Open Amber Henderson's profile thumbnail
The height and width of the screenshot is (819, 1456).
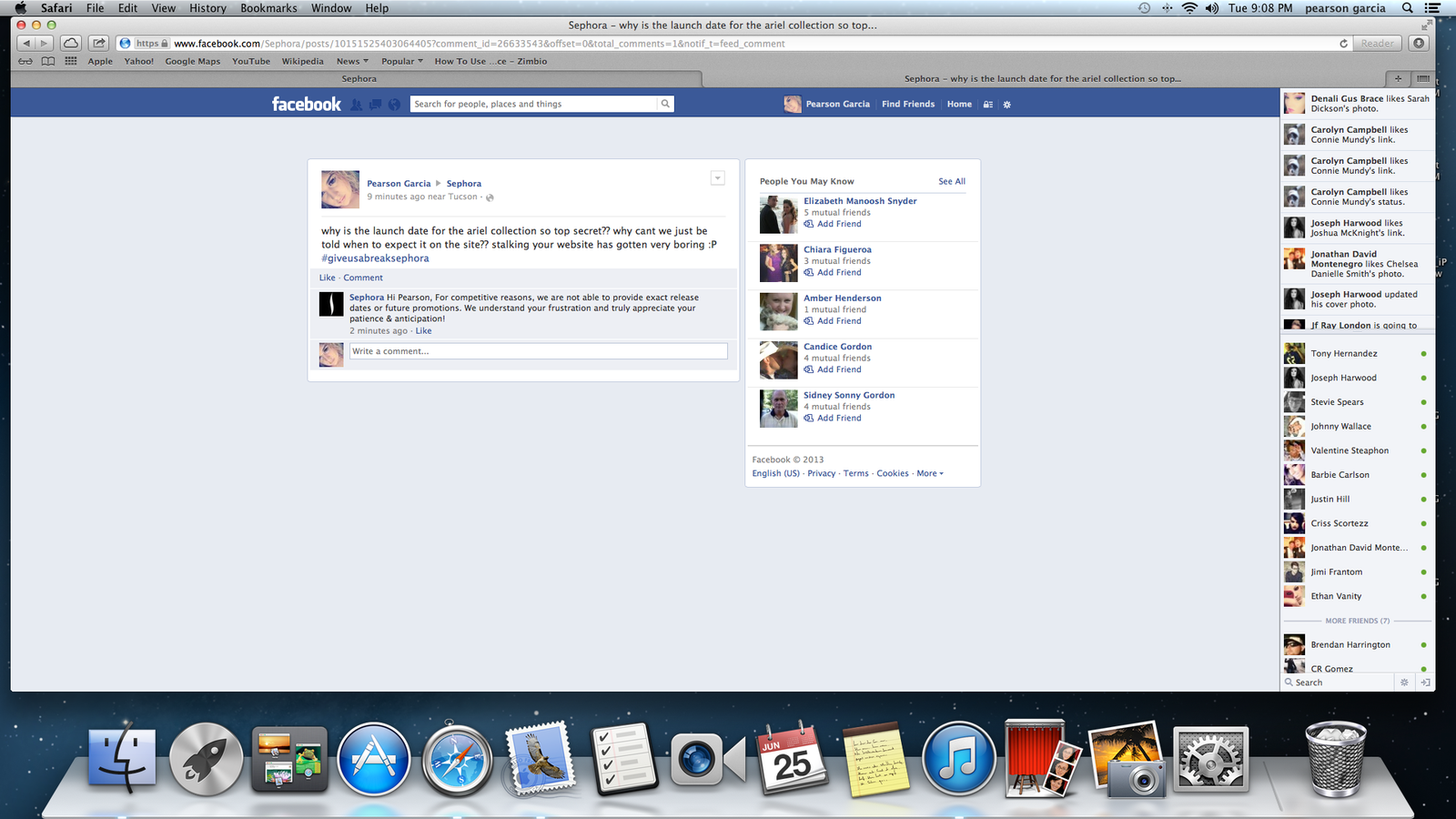click(x=779, y=311)
